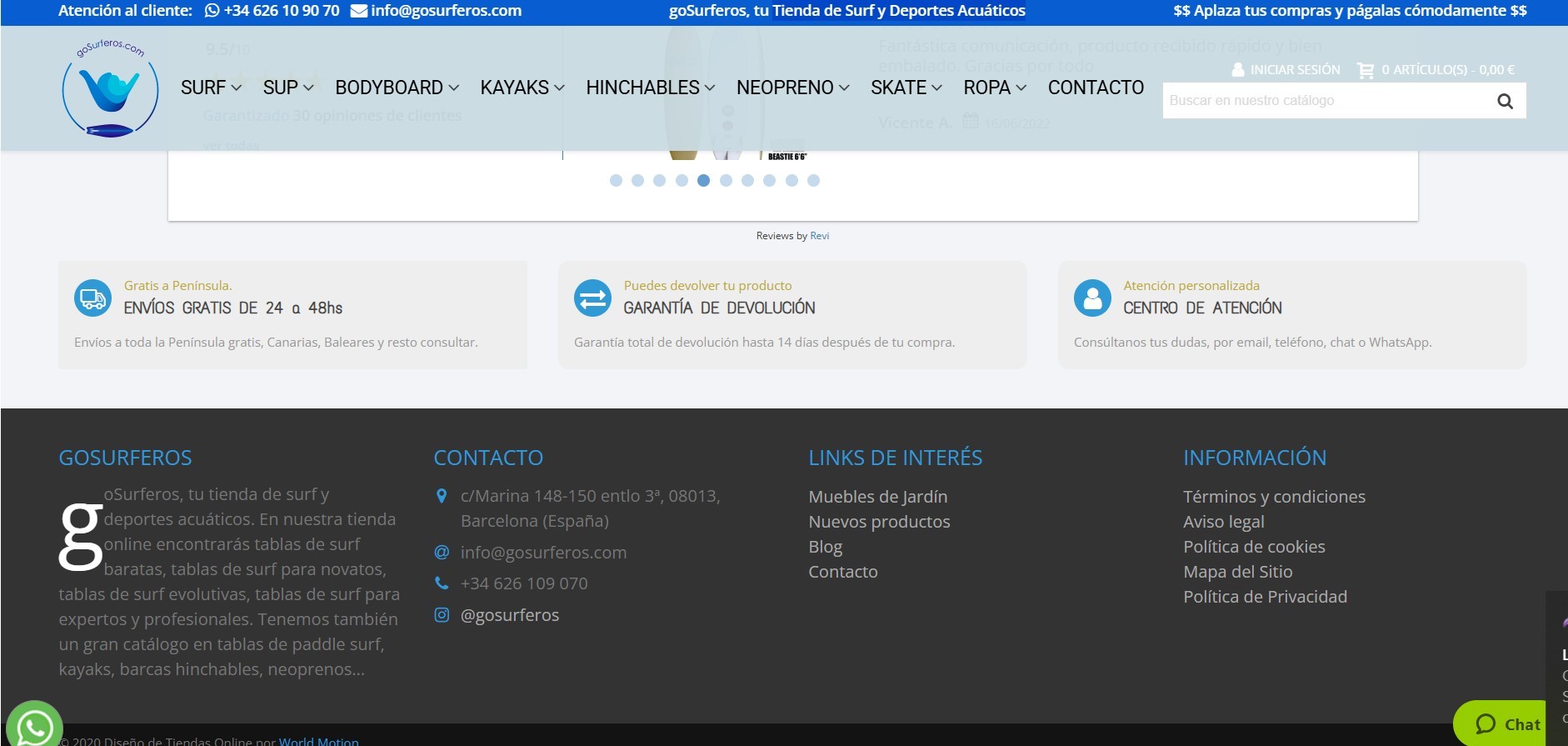Click the search magnifier icon
1568x746 pixels.
tap(1505, 101)
